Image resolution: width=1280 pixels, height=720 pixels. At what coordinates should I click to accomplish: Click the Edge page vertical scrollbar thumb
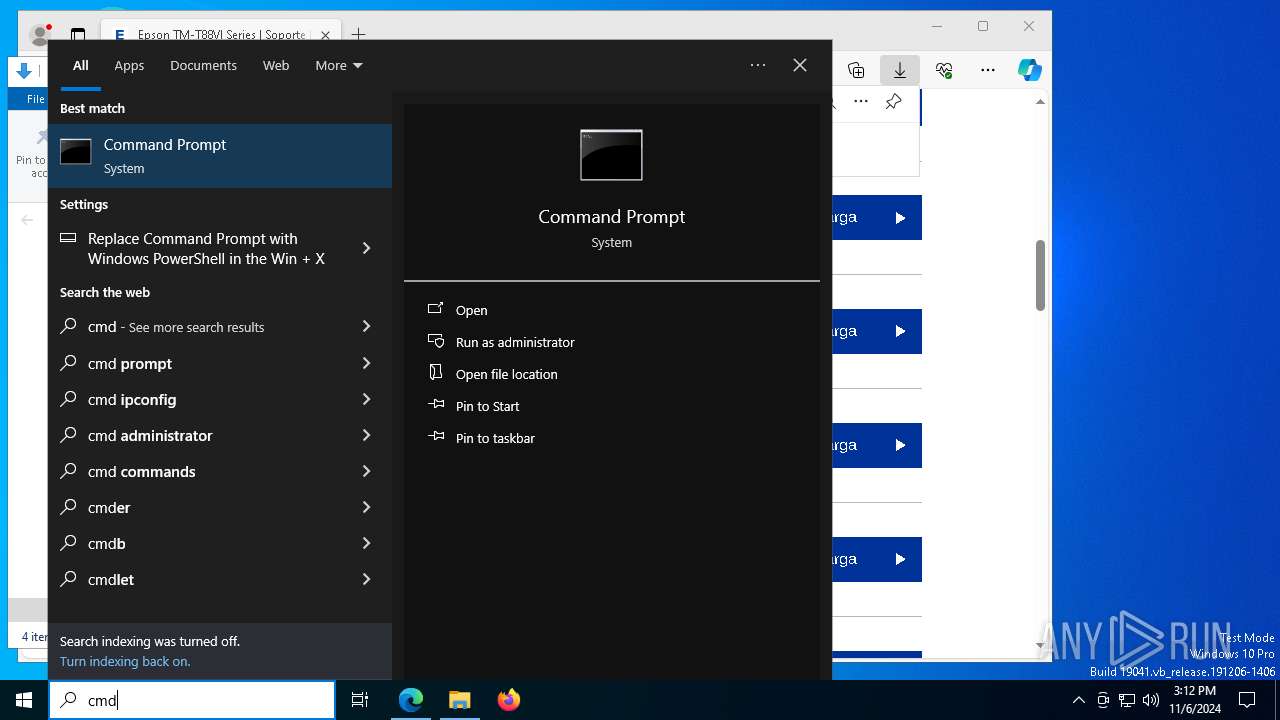[1040, 275]
